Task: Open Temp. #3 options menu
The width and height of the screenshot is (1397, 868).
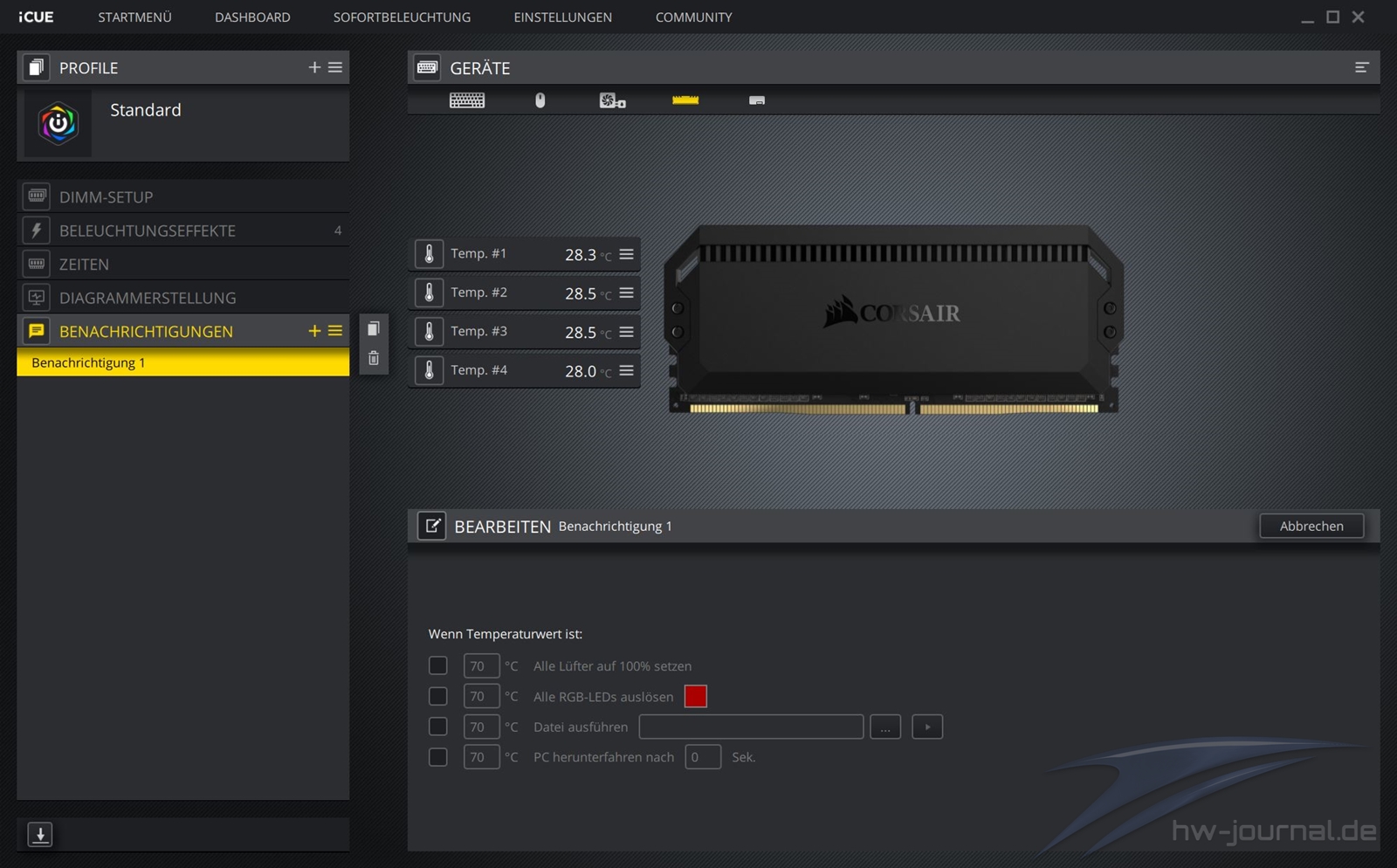Action: pos(626,332)
